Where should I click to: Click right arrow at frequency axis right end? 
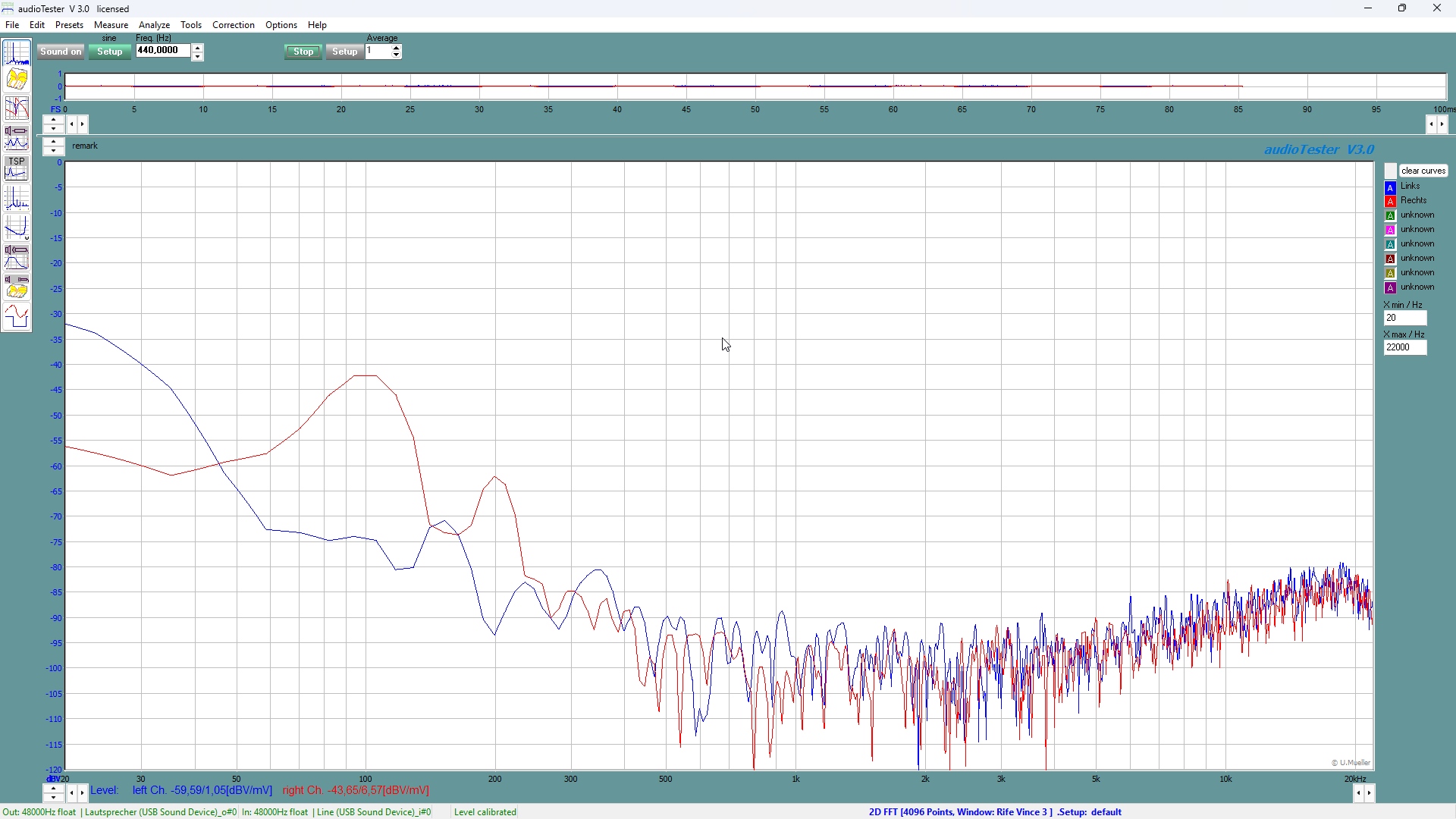[1370, 793]
